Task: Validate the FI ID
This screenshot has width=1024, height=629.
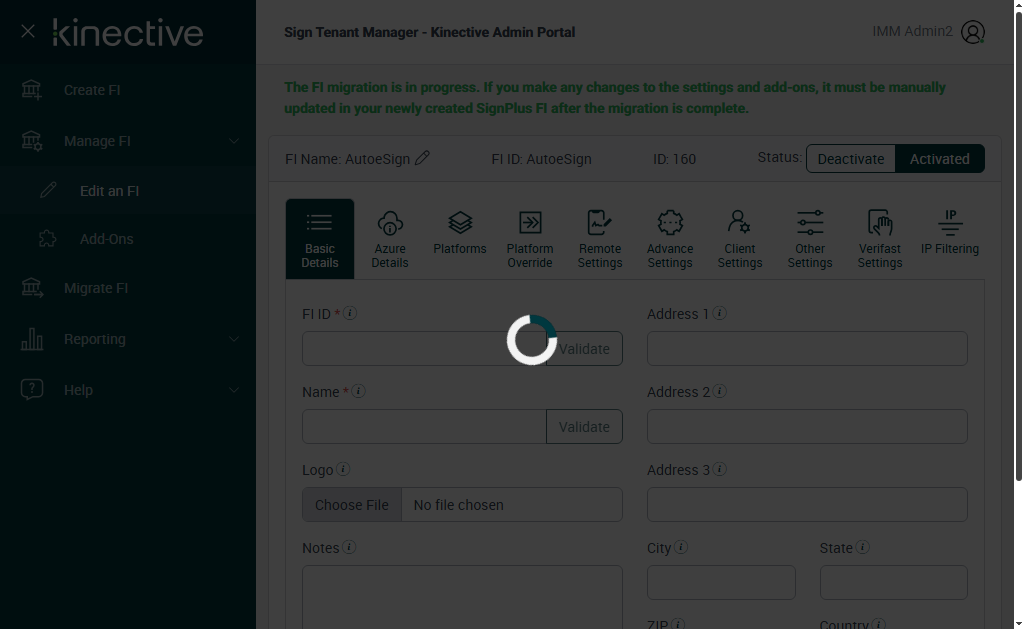Action: click(x=584, y=349)
